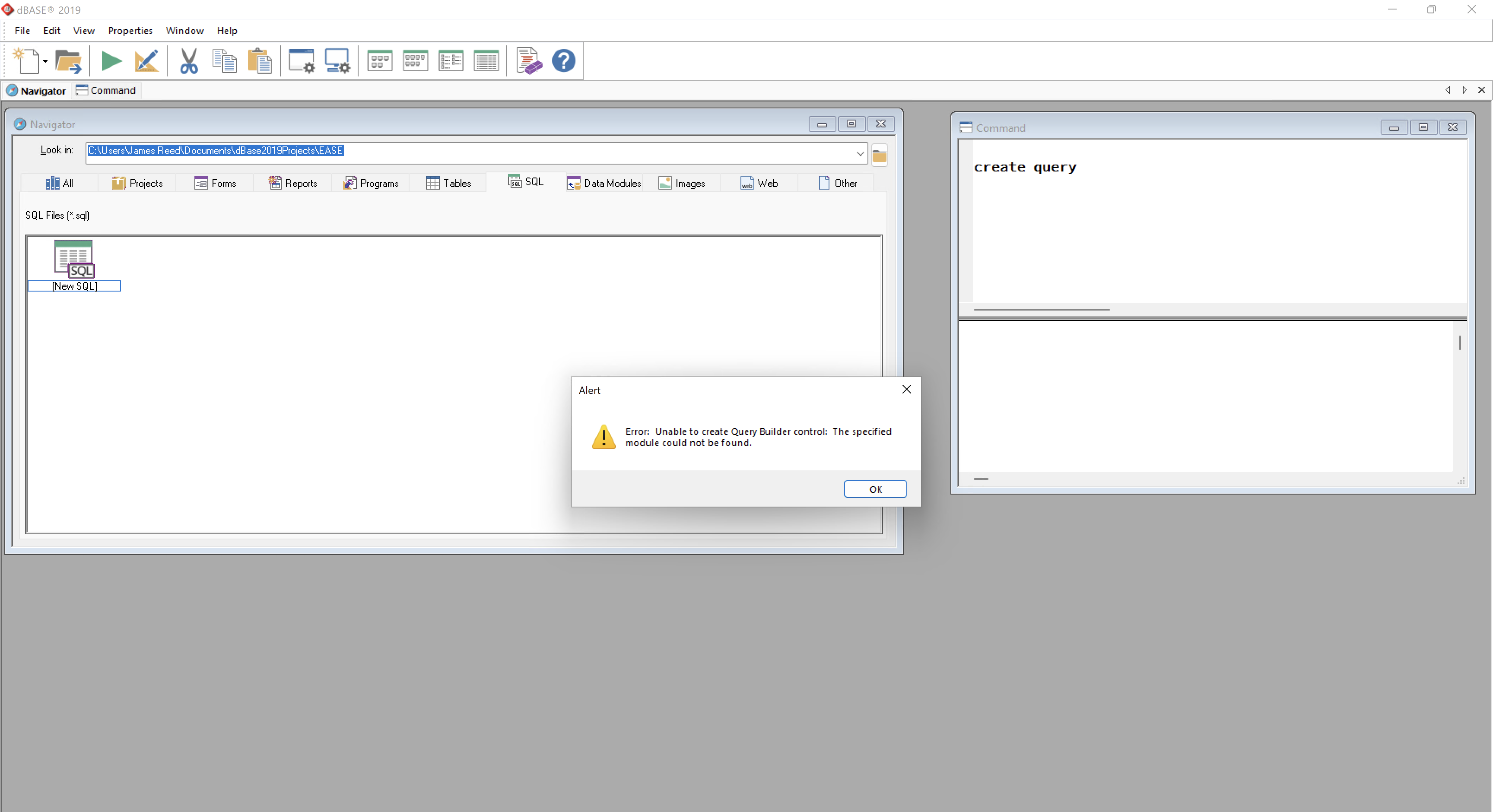Screen dimensions: 1493x812
Task: Open the New file dropdown arrow
Action: coord(45,61)
